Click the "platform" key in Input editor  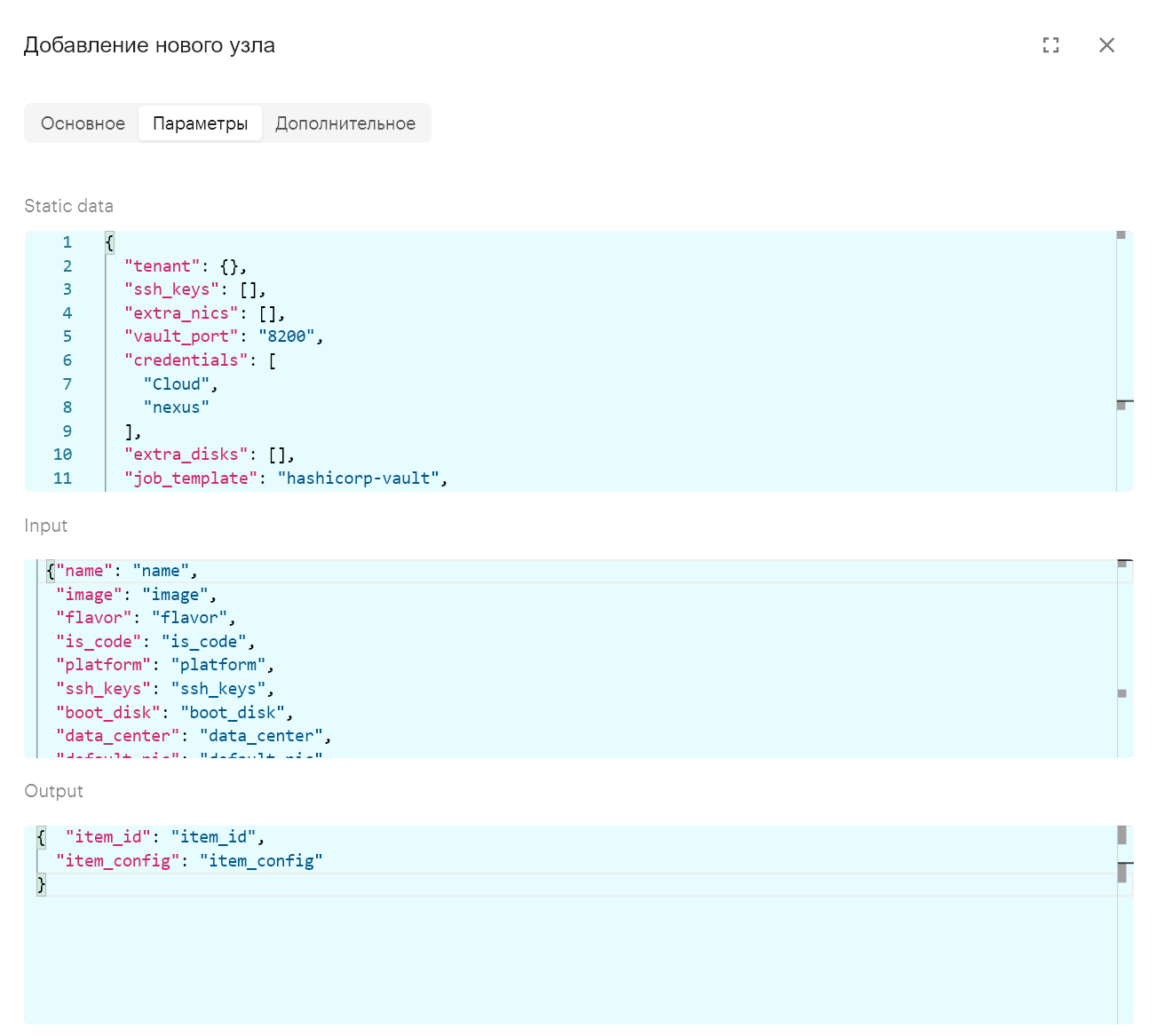coord(104,665)
